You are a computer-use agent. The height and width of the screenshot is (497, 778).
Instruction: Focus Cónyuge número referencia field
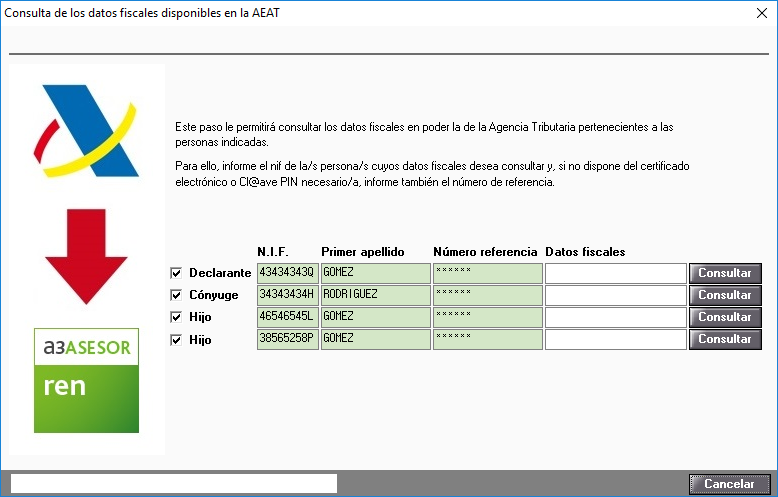point(488,295)
